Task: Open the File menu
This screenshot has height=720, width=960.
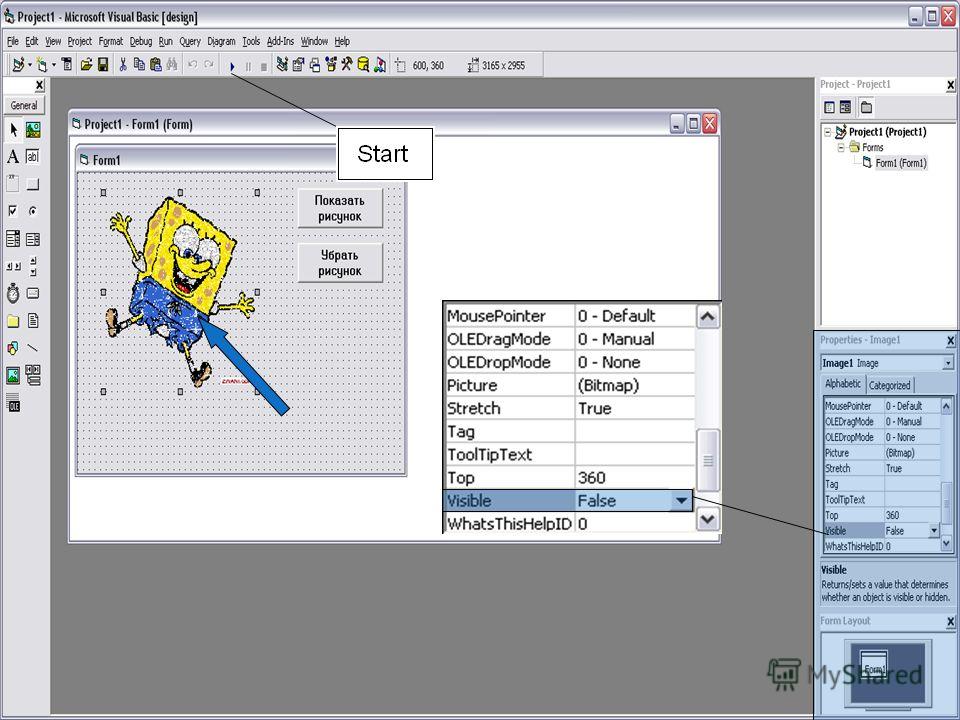Action: point(13,41)
